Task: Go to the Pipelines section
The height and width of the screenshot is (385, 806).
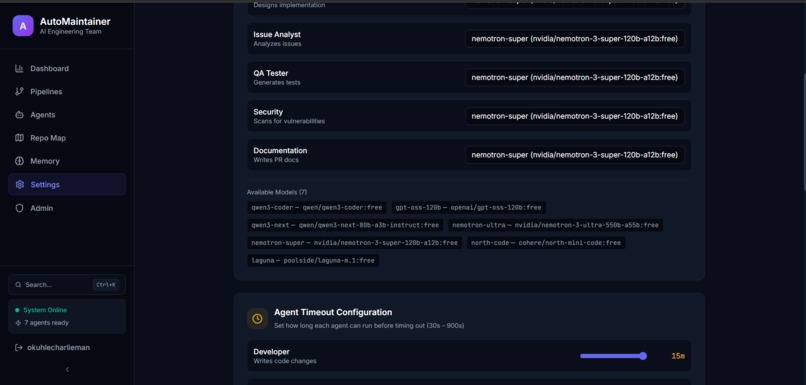Action: click(67, 91)
